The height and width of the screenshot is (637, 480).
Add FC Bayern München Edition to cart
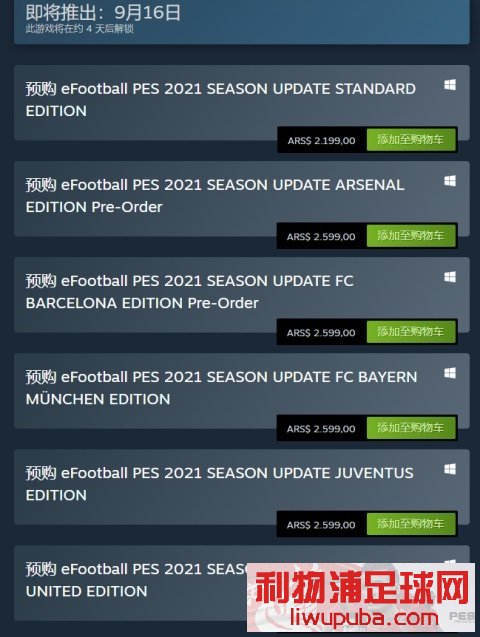point(411,428)
